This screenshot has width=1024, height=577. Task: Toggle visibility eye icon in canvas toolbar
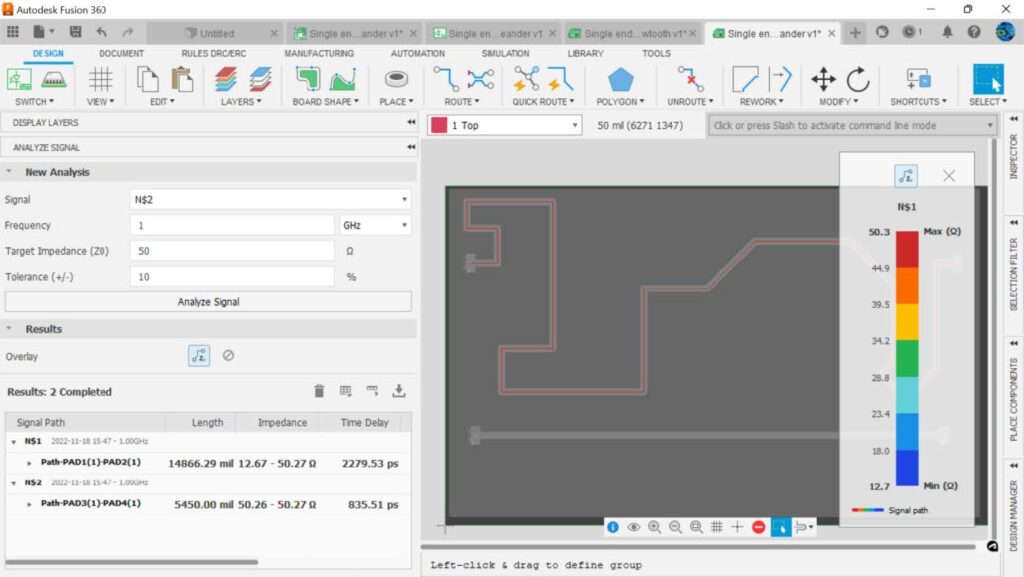(x=633, y=527)
